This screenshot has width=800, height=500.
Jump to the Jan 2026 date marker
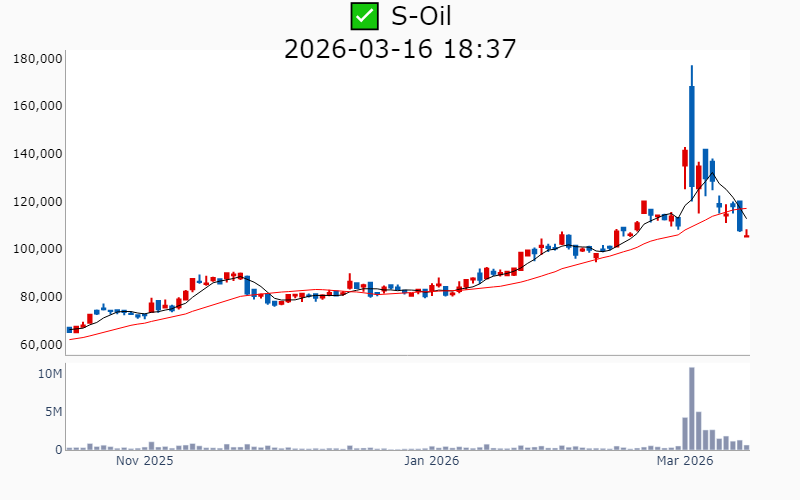tap(431, 462)
